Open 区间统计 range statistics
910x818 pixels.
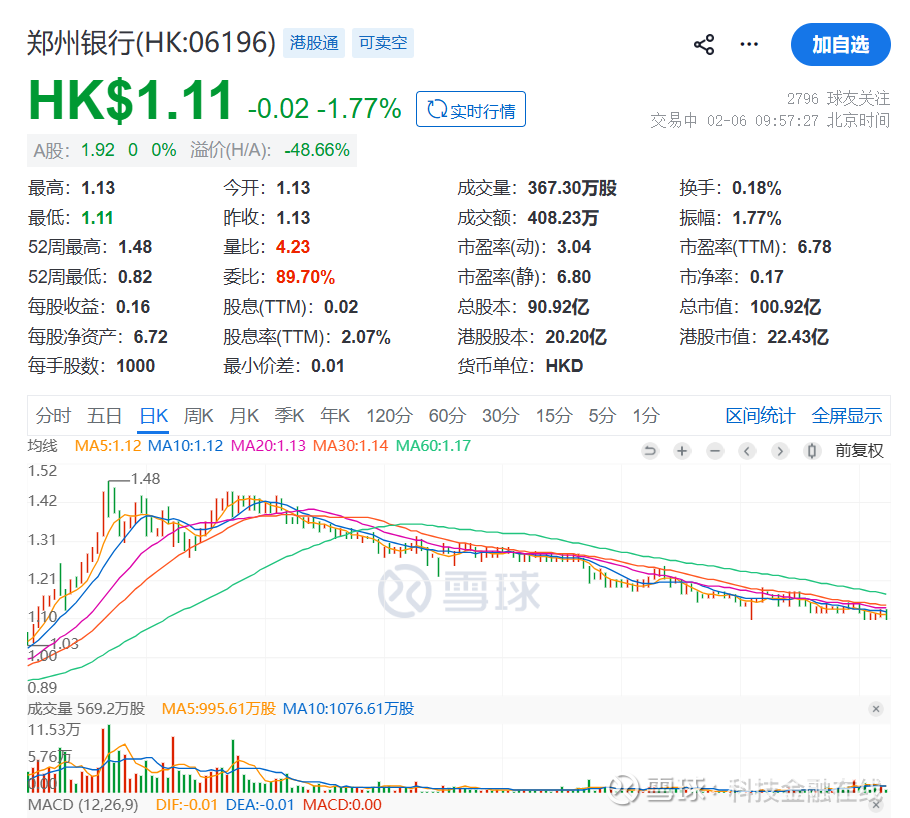click(760, 416)
